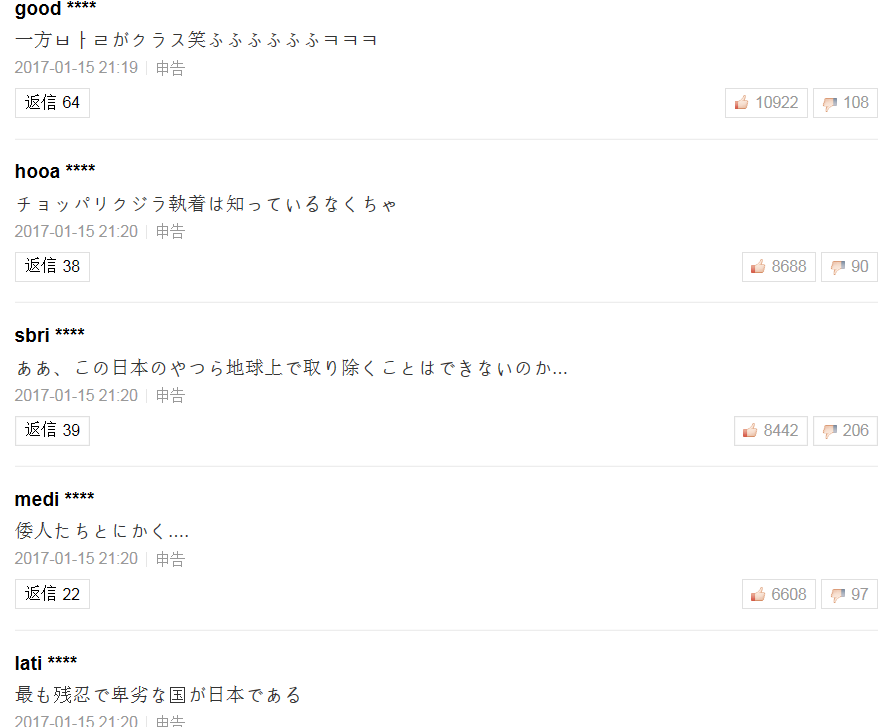This screenshot has height=727, width=888.
Task: Report the medi **** comment
Action: tap(170, 559)
